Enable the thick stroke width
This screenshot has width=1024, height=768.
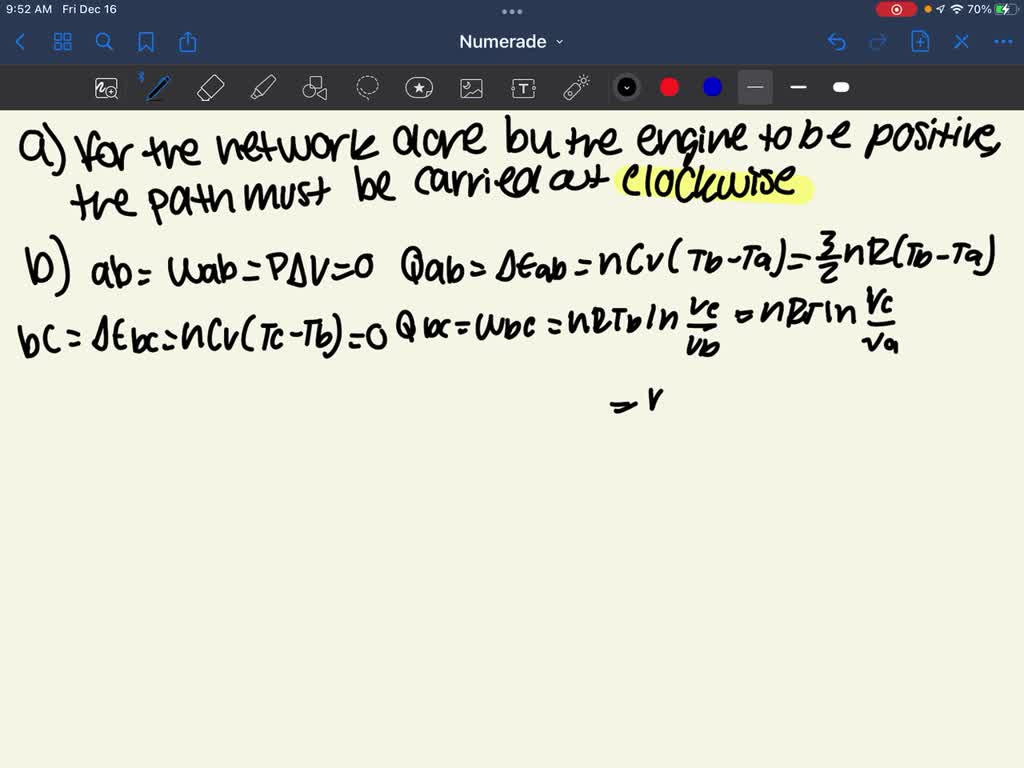(840, 87)
